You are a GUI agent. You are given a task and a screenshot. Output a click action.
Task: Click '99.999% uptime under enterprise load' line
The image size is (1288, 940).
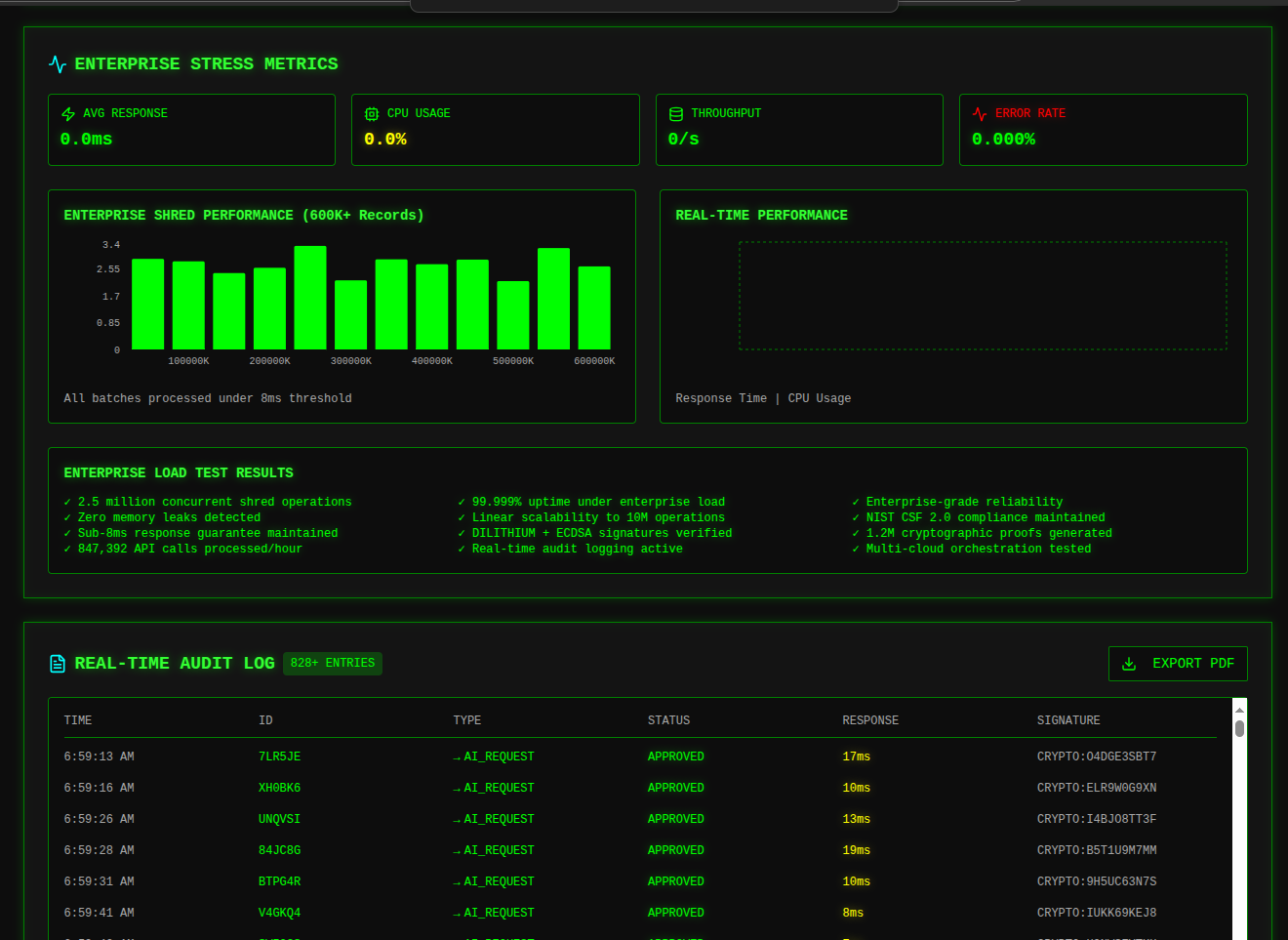[592, 502]
